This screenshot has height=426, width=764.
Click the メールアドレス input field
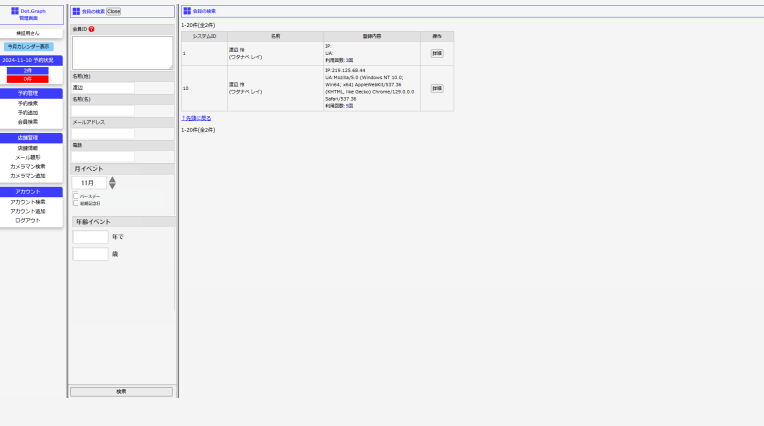pyautogui.click(x=103, y=133)
